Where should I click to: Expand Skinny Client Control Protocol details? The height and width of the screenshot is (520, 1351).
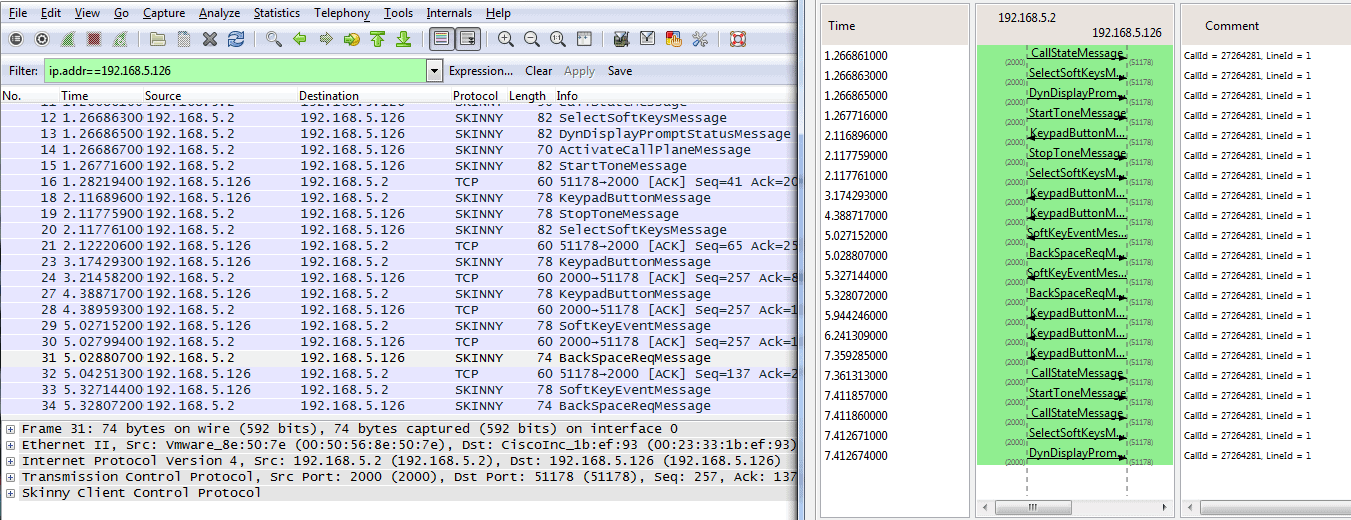coord(10,493)
